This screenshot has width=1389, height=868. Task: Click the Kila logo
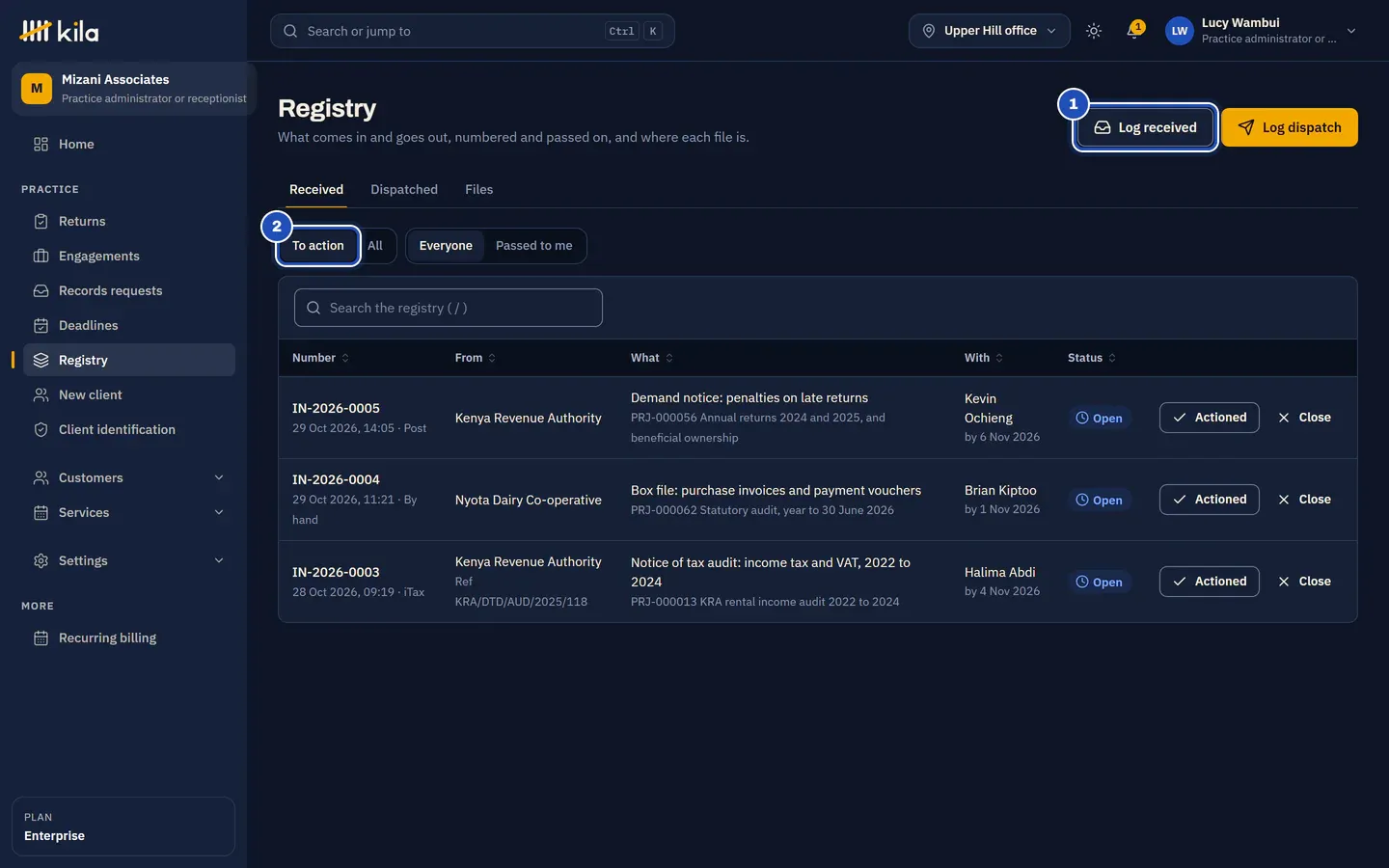pos(59,31)
